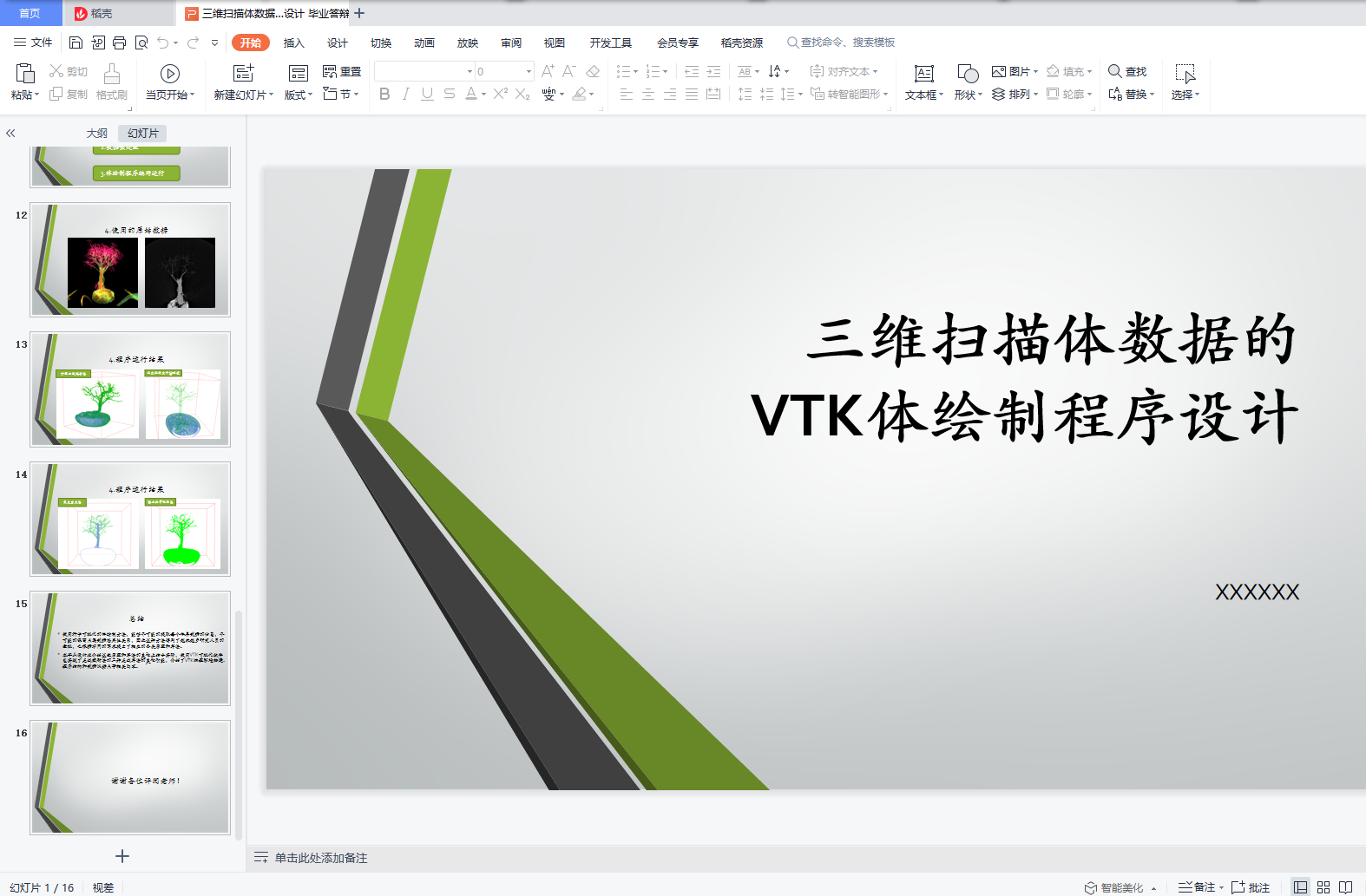1366x896 pixels.
Task: Switch to normal view in status bar
Action: 1300,887
